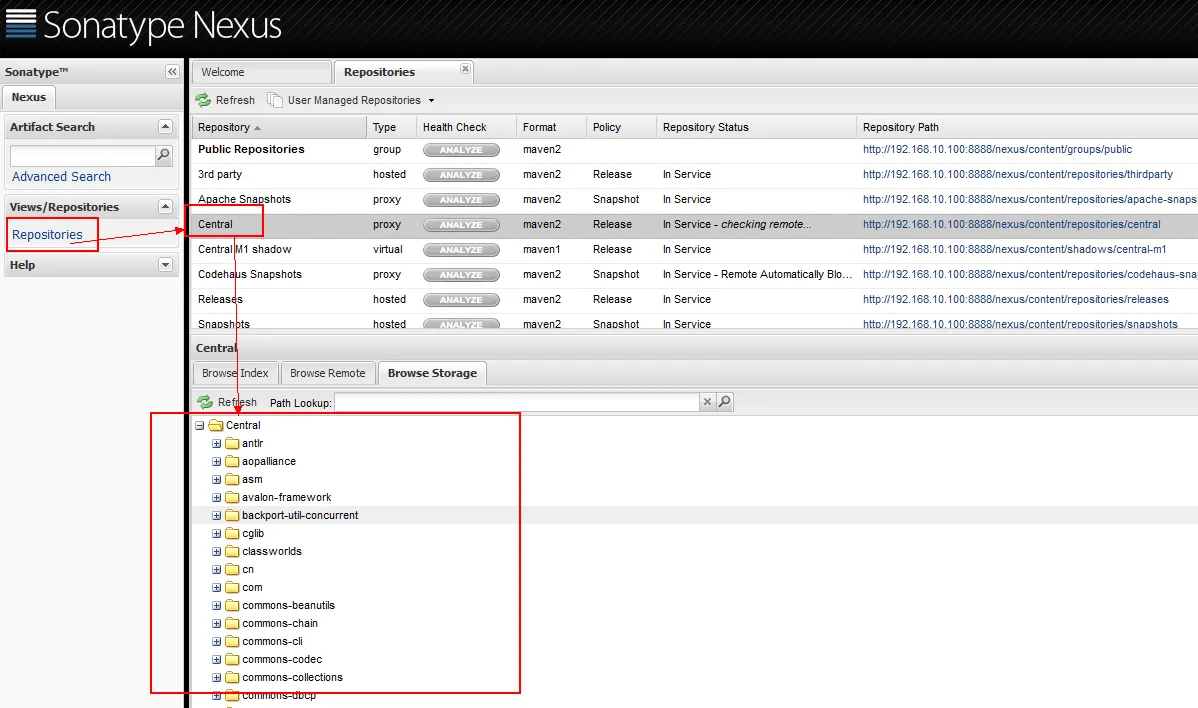
Task: Sort by Type column header
Action: pyautogui.click(x=391, y=127)
